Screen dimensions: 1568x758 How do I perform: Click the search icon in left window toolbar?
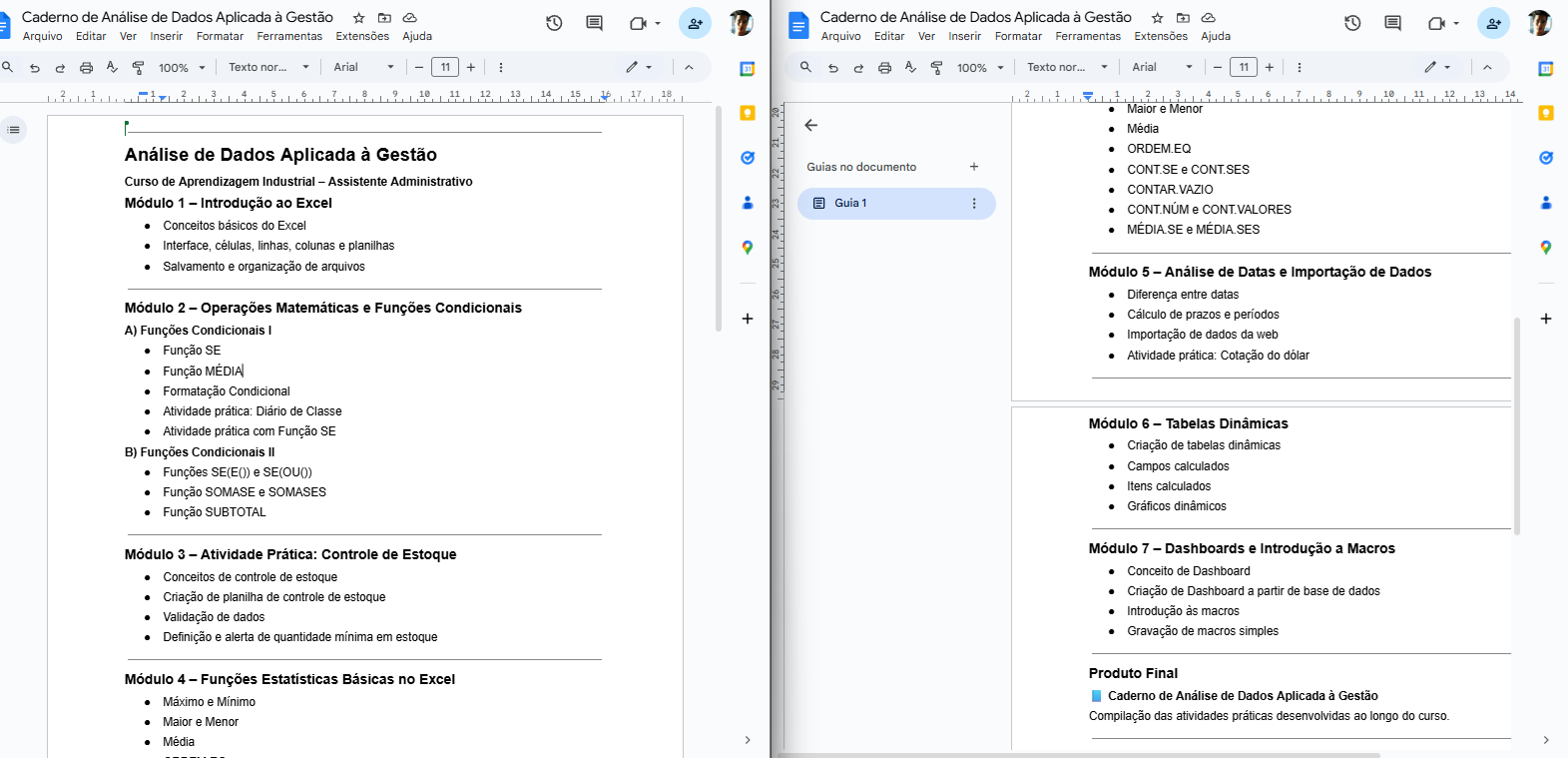point(8,67)
